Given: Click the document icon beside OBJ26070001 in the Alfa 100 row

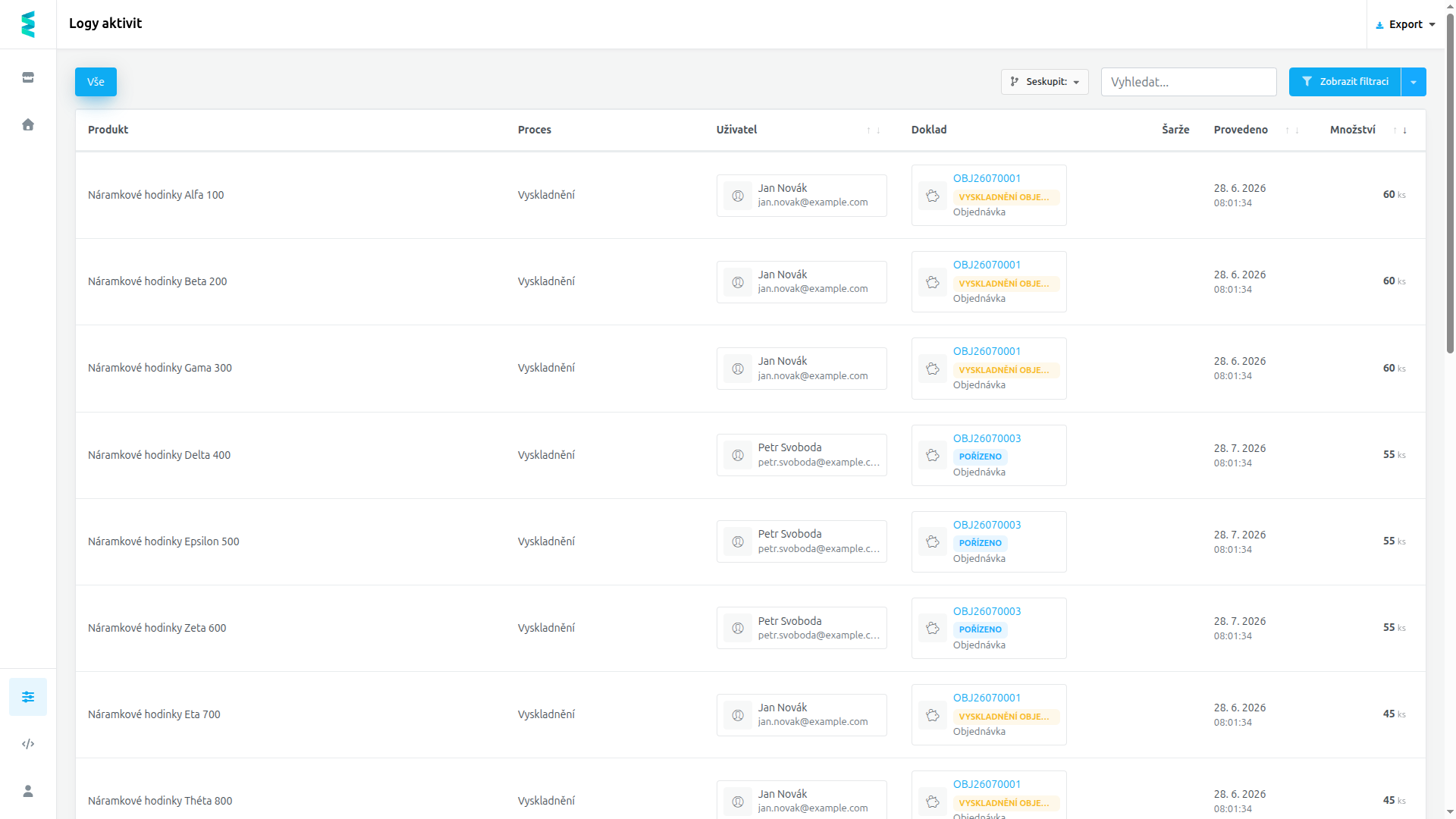Looking at the screenshot, I should 933,196.
